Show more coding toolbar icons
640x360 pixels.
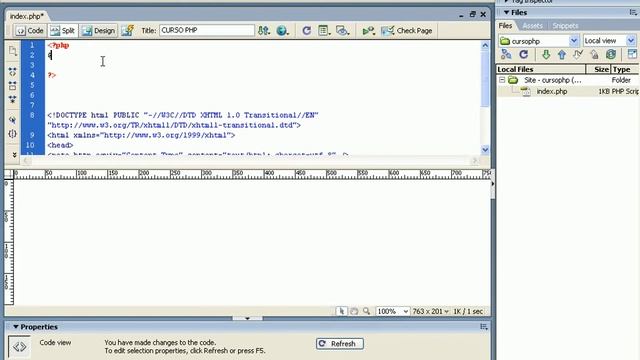[x=14, y=155]
